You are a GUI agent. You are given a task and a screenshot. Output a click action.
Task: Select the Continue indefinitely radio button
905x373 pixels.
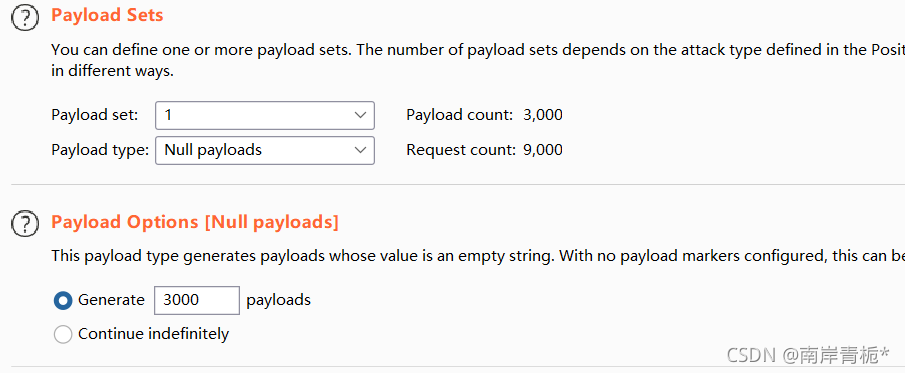pyautogui.click(x=63, y=334)
